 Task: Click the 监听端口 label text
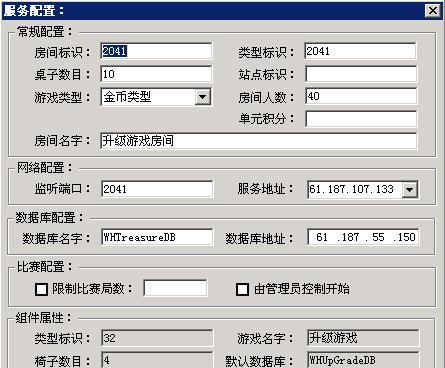(x=62, y=189)
